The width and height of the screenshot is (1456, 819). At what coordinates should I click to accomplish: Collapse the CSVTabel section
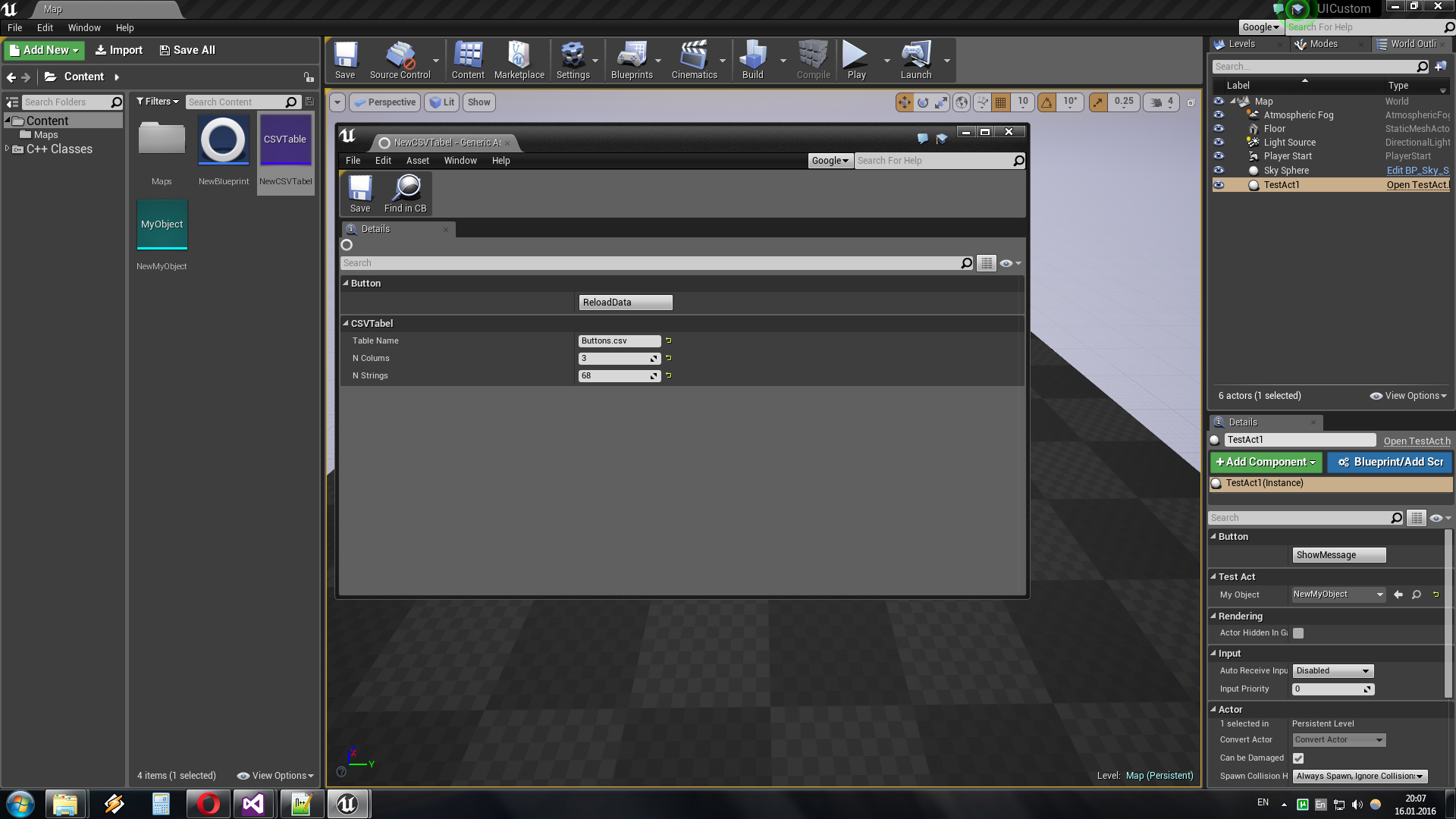point(346,324)
